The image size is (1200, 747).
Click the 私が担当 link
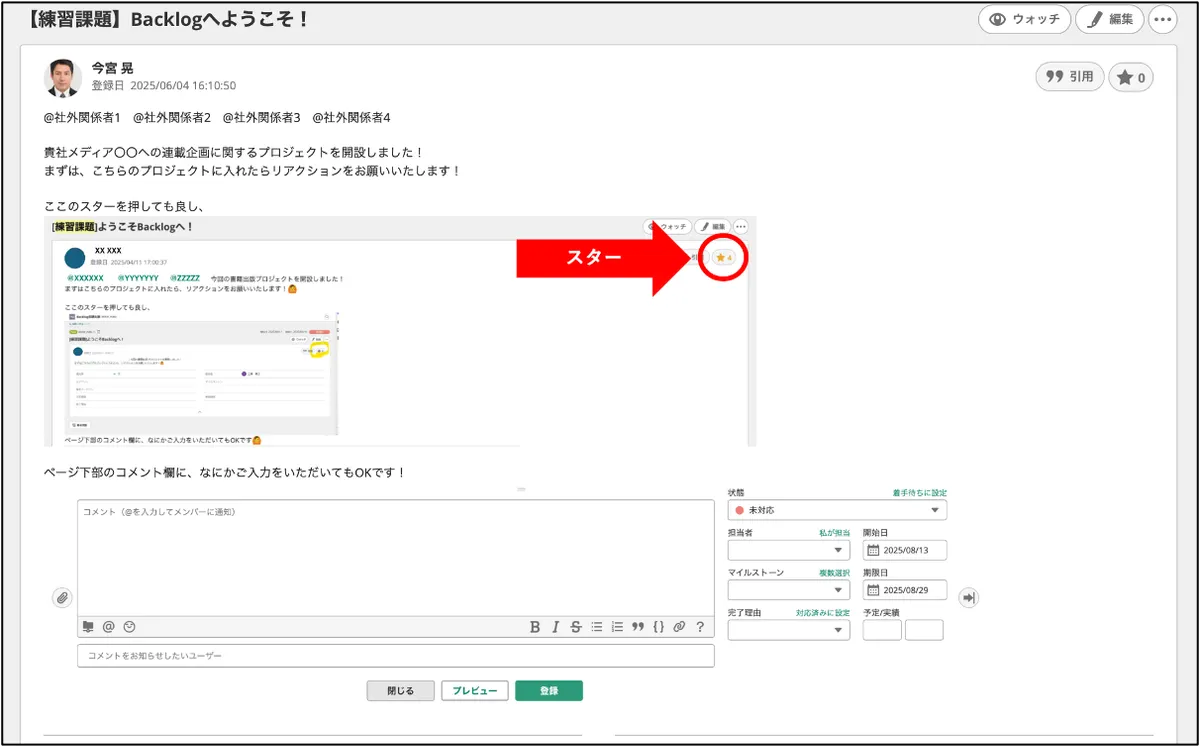[x=834, y=533]
